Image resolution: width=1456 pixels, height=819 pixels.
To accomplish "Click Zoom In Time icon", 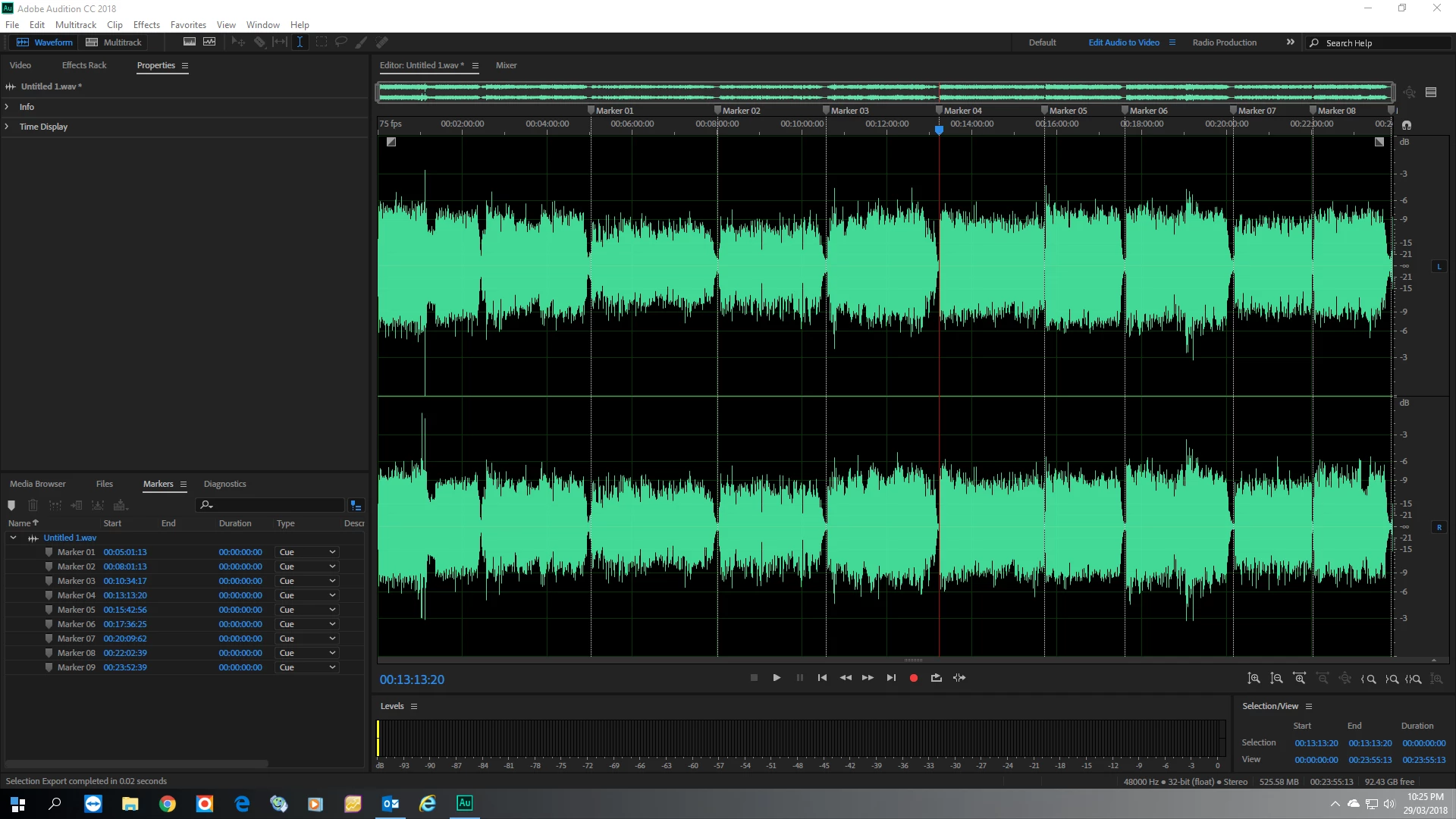I will coord(1300,679).
